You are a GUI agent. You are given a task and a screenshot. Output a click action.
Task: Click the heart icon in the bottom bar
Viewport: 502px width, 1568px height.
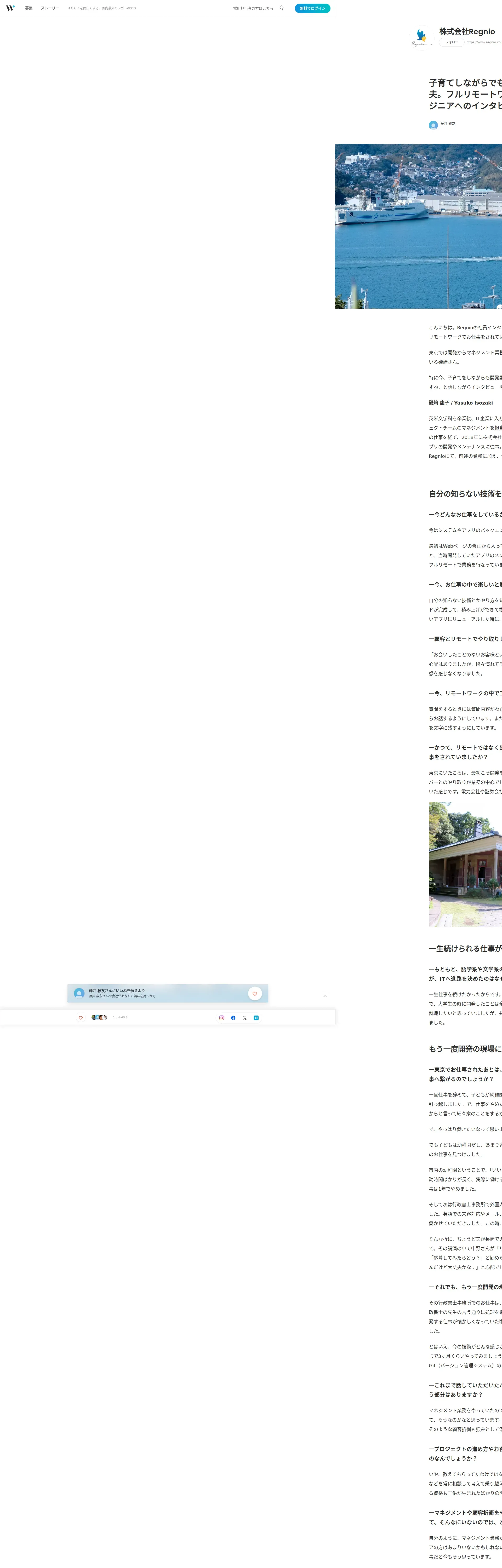tap(81, 1017)
